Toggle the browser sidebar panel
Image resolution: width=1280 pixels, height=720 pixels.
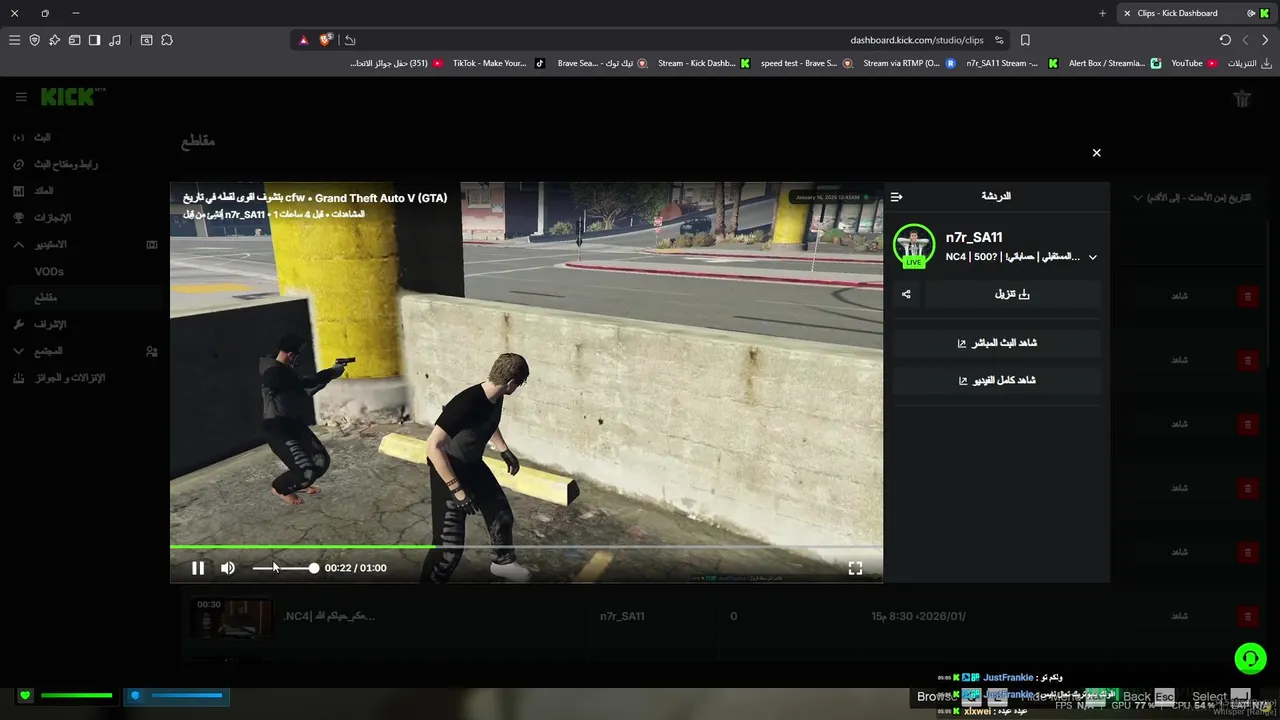(94, 40)
